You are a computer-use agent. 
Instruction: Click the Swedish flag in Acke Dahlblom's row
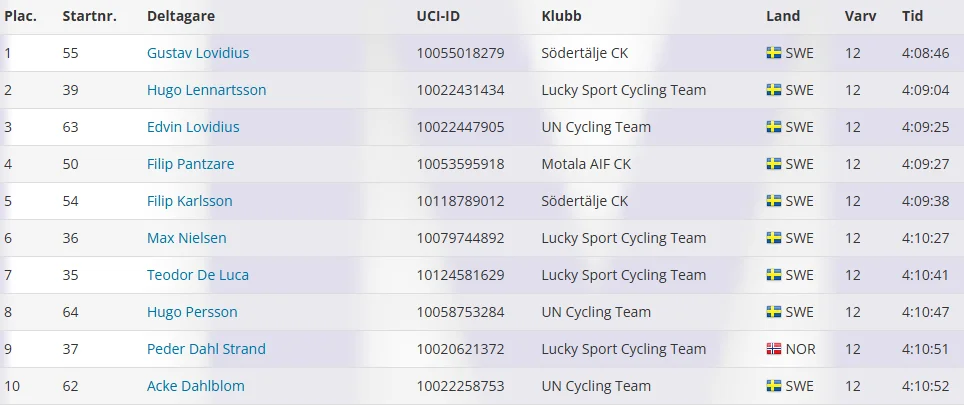coord(773,386)
